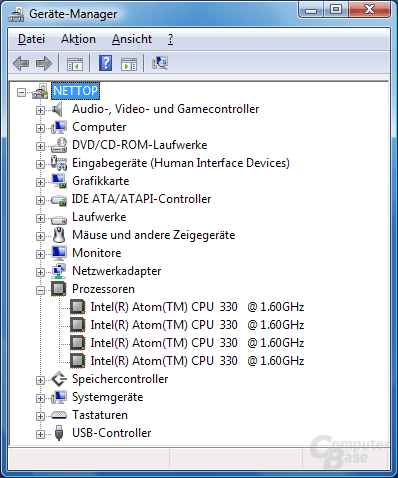Viewport: 398px width, 478px height.
Task: Select 'Eingabegeräte (Human Interface Devices)' label
Action: click(181, 163)
